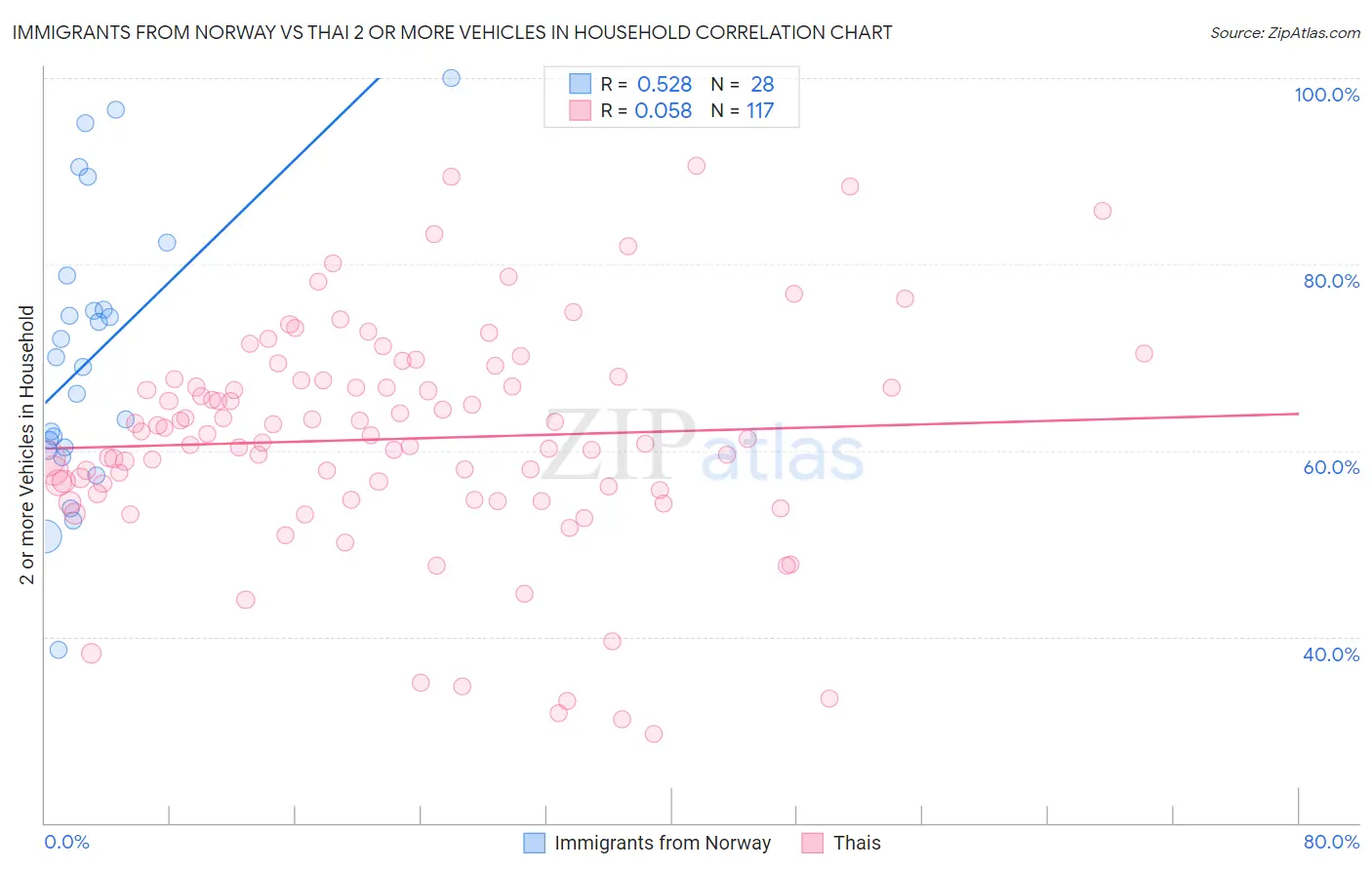
Task: Click the R = 0.528 correlation value
Action: (646, 84)
